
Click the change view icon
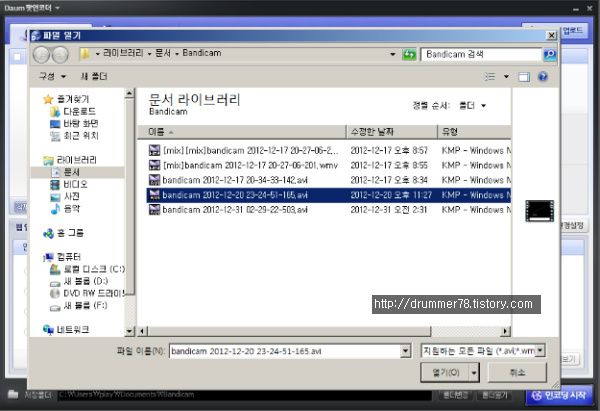coord(490,77)
